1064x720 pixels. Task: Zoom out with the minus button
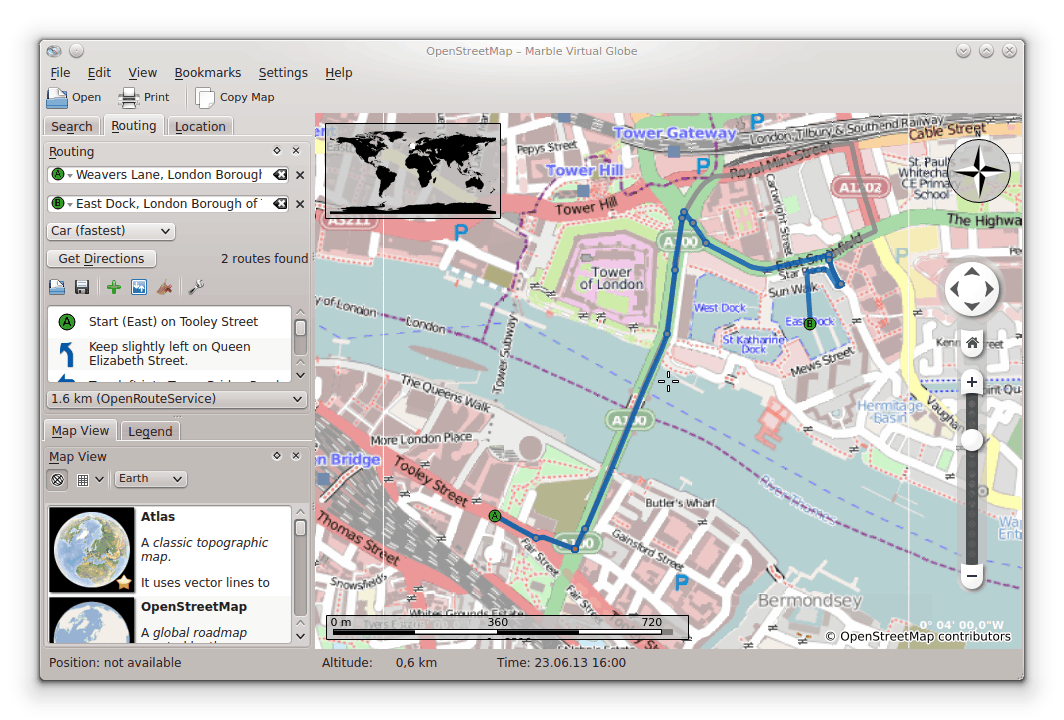(972, 576)
